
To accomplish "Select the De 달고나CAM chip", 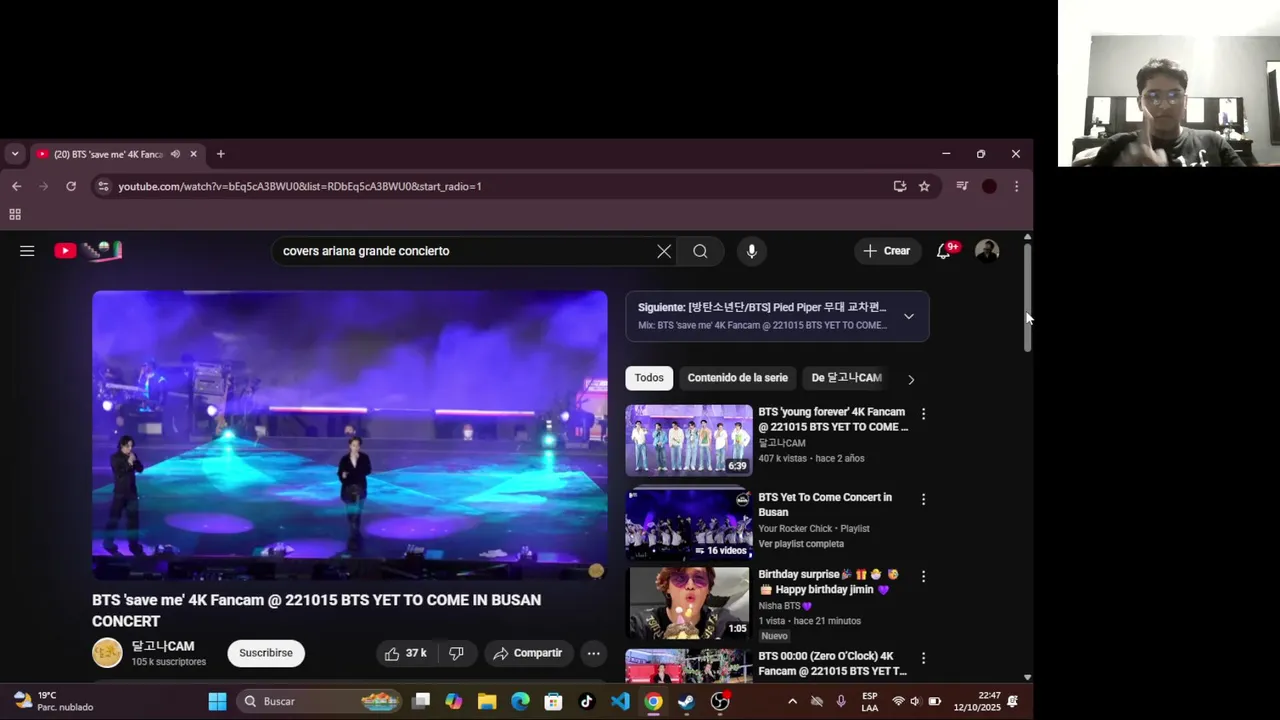I will 847,378.
